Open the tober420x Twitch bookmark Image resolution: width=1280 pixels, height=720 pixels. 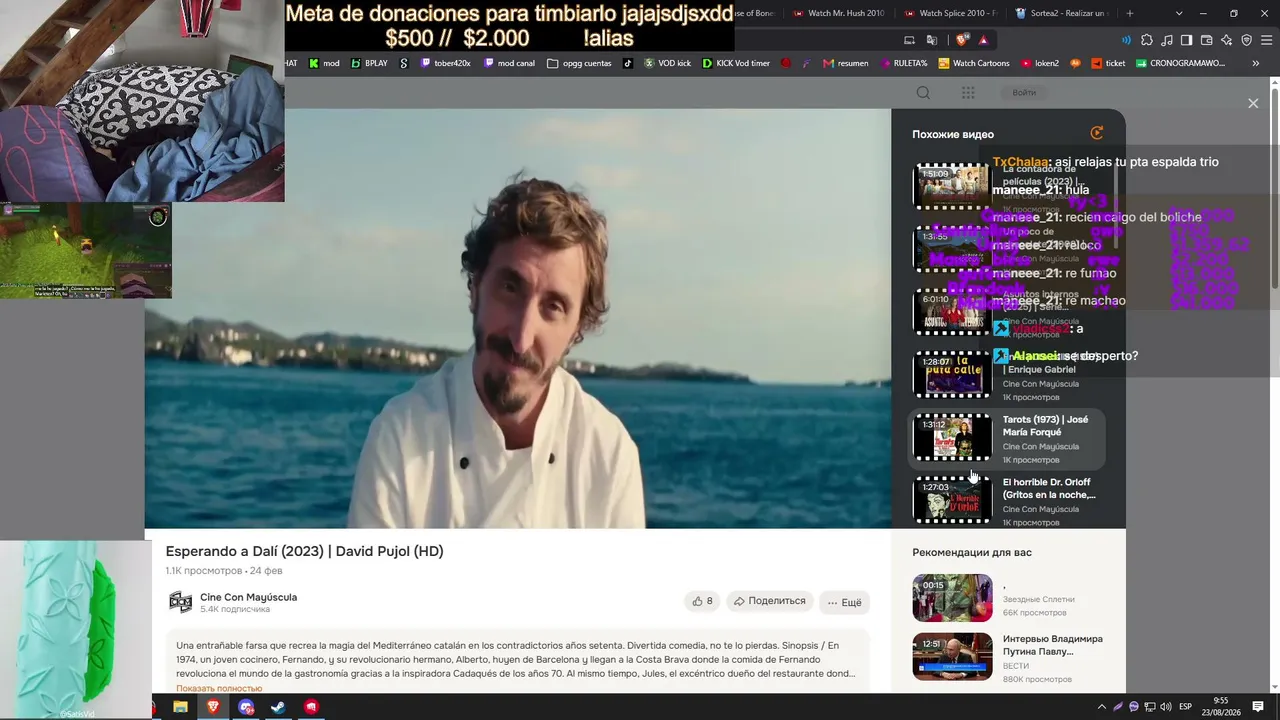click(445, 63)
